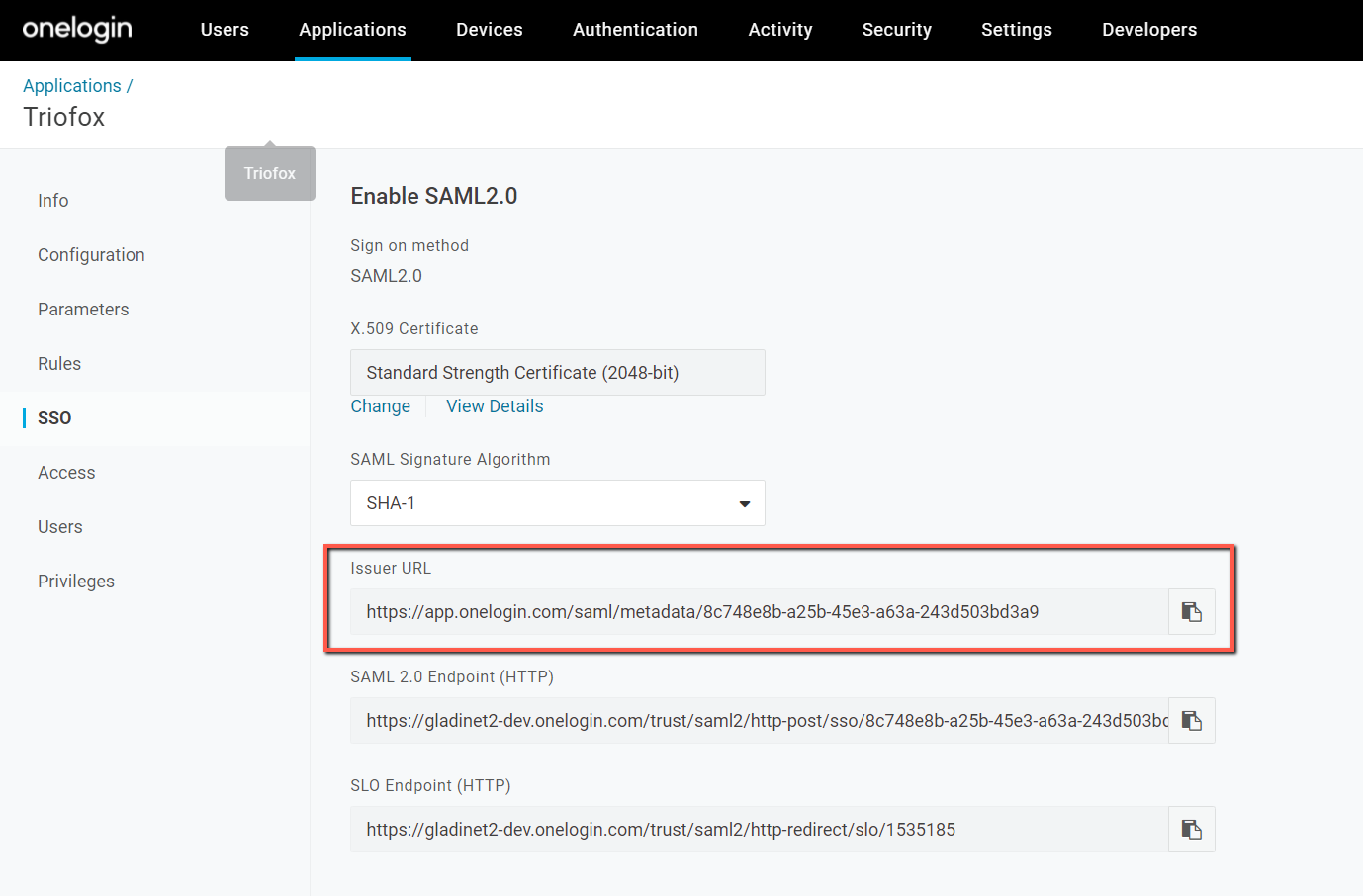Viewport: 1363px width, 896px height.
Task: Click the SAML Signature Algorithm label
Action: click(x=450, y=459)
